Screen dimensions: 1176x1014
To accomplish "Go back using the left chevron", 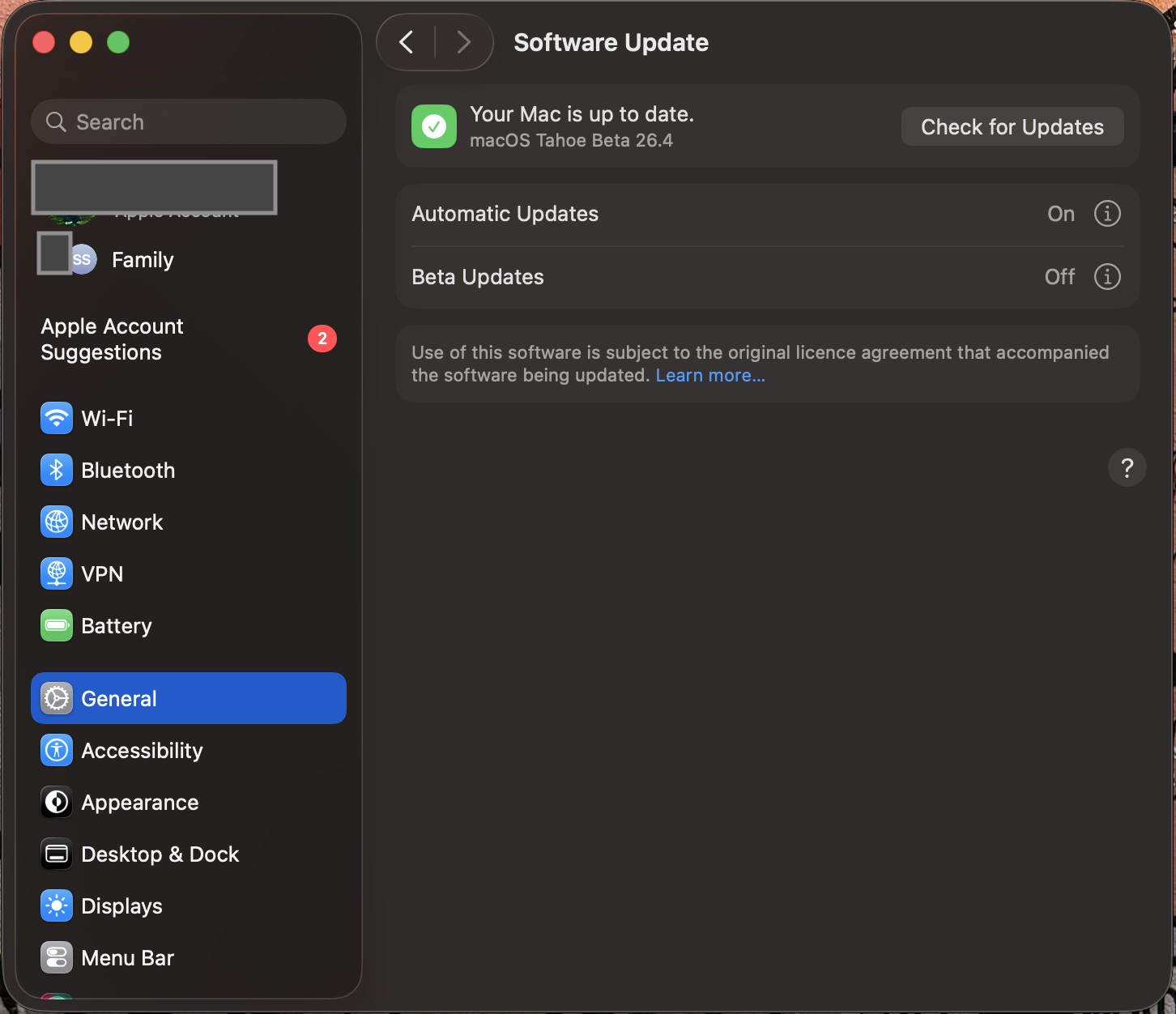I will 407,42.
